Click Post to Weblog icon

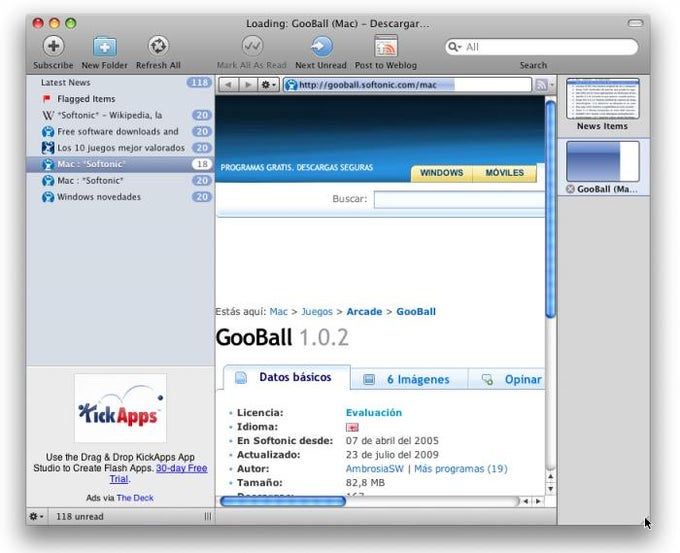[x=386, y=46]
